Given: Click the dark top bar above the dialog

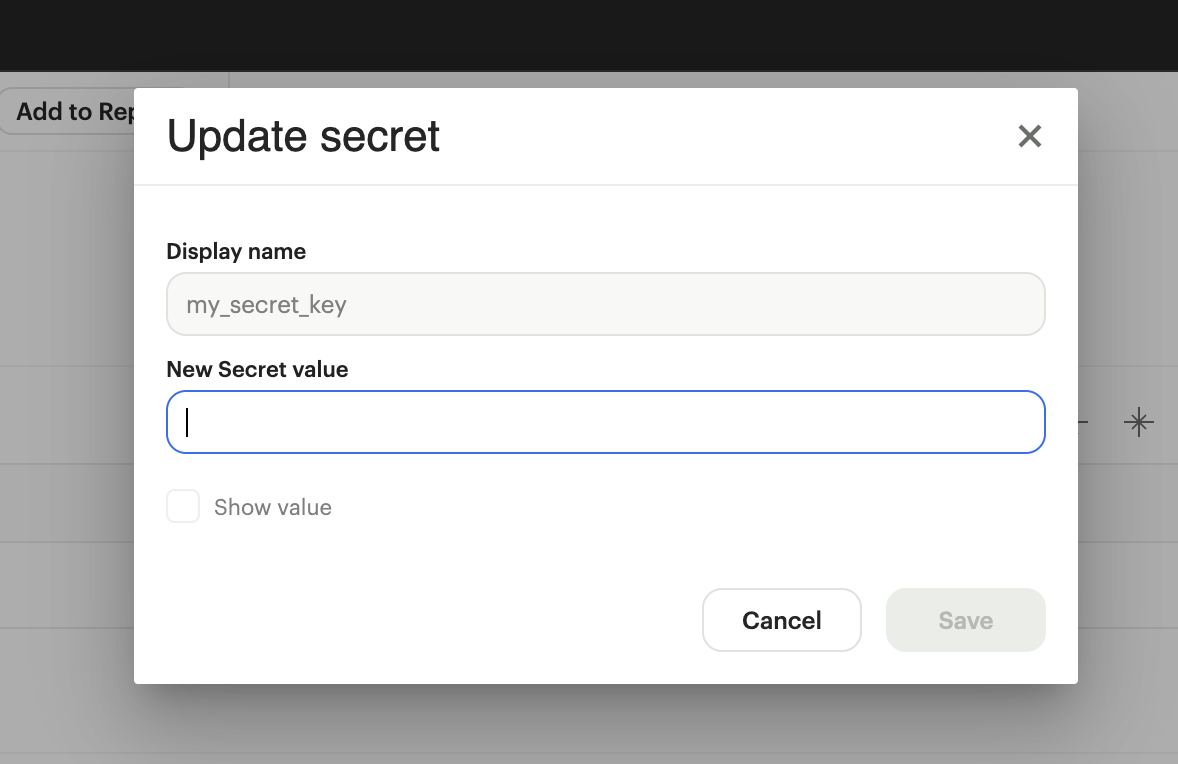Looking at the screenshot, I should (x=589, y=35).
